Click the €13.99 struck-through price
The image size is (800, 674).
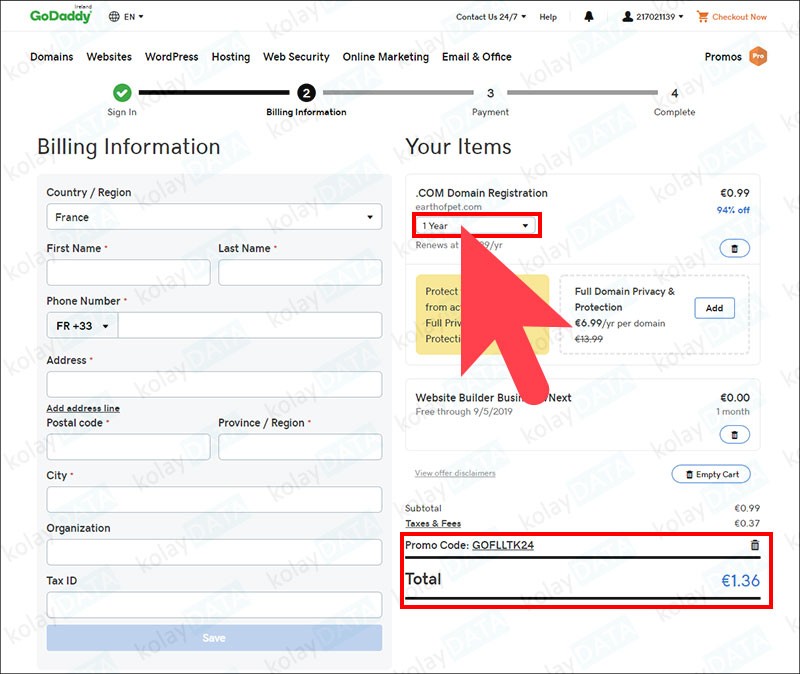point(589,339)
